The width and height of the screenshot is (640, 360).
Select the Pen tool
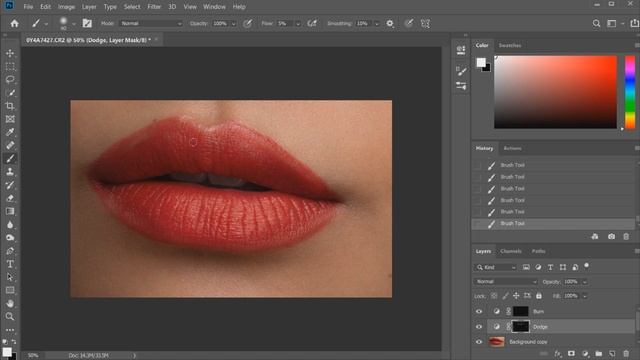pos(10,251)
